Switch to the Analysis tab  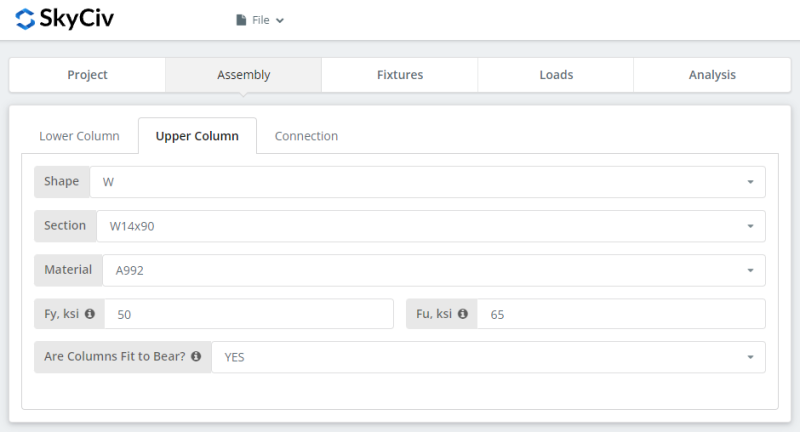(712, 75)
